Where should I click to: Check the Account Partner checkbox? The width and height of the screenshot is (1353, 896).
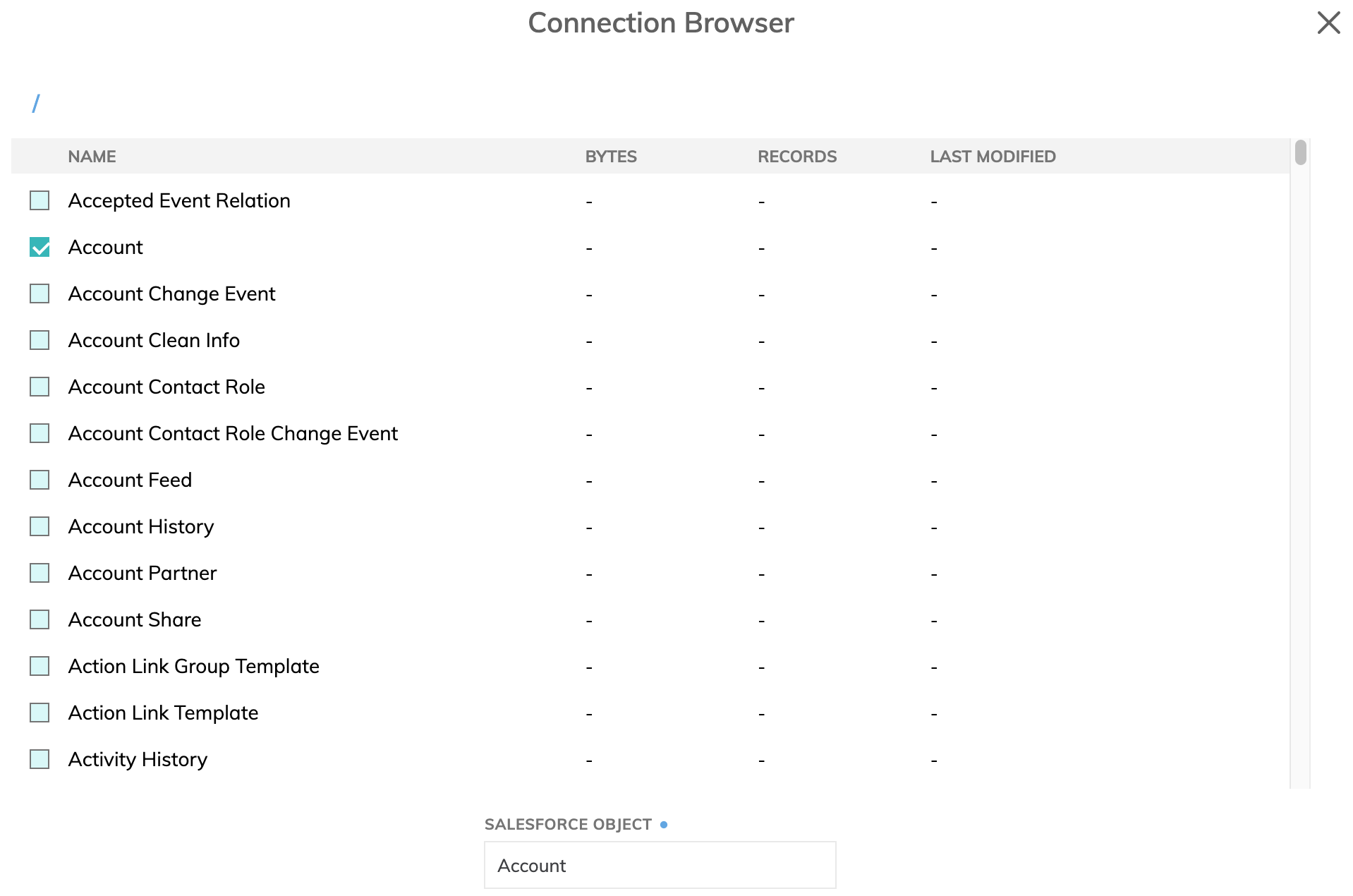coord(40,573)
